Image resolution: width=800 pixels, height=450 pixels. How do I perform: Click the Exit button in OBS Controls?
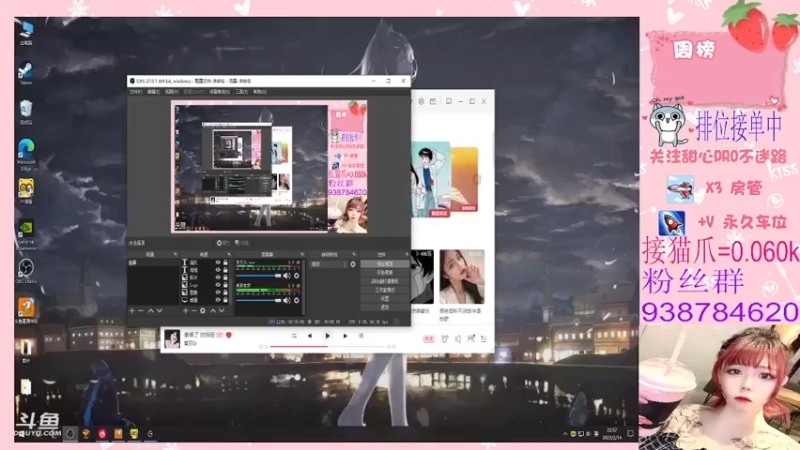(385, 307)
